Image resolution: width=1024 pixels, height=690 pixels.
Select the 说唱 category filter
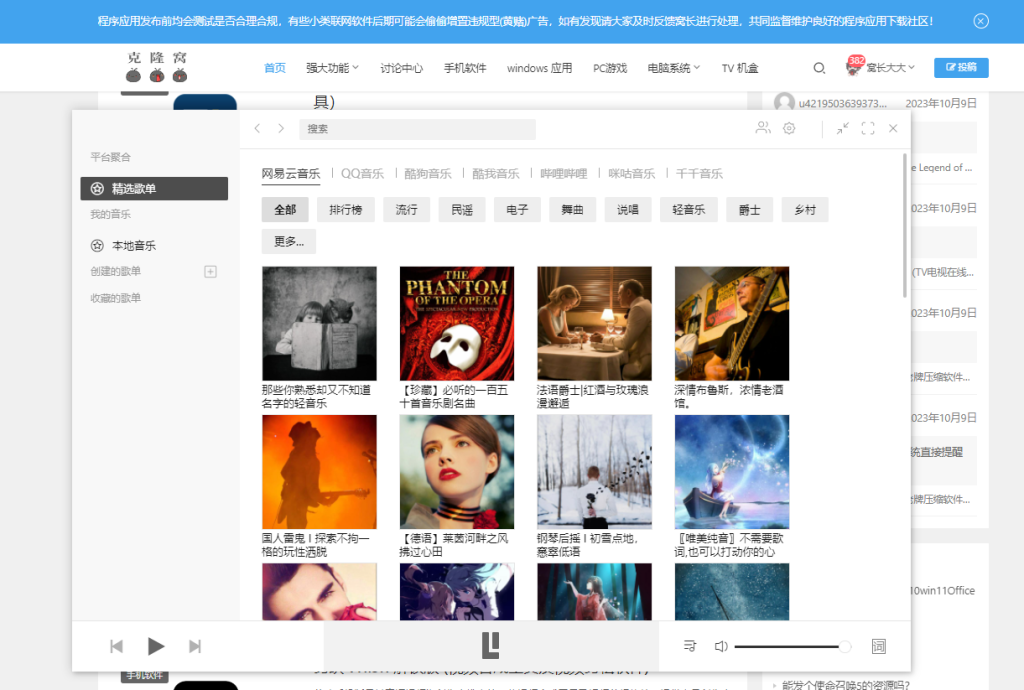(628, 210)
